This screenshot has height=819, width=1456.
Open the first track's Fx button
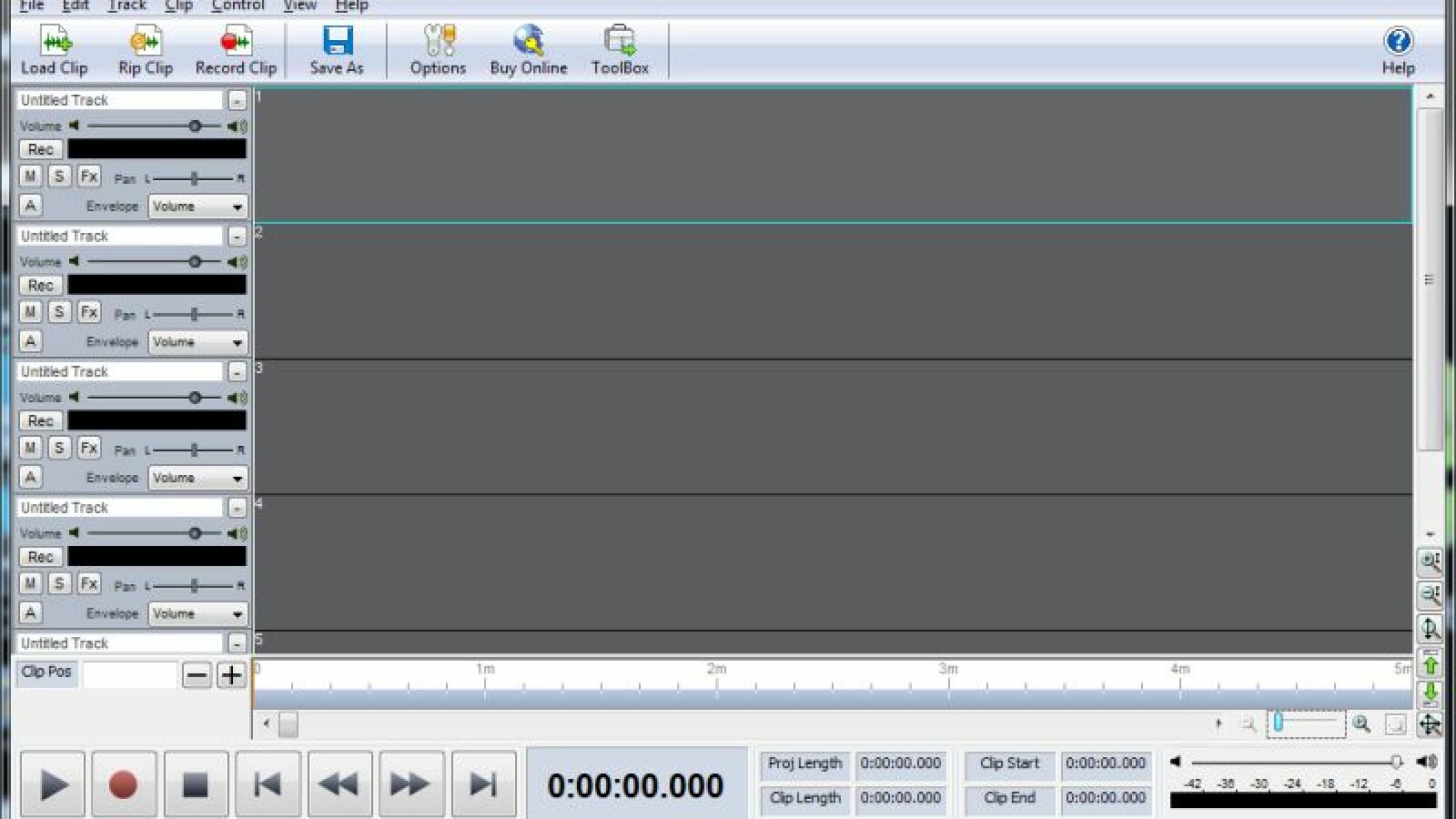[x=88, y=177]
